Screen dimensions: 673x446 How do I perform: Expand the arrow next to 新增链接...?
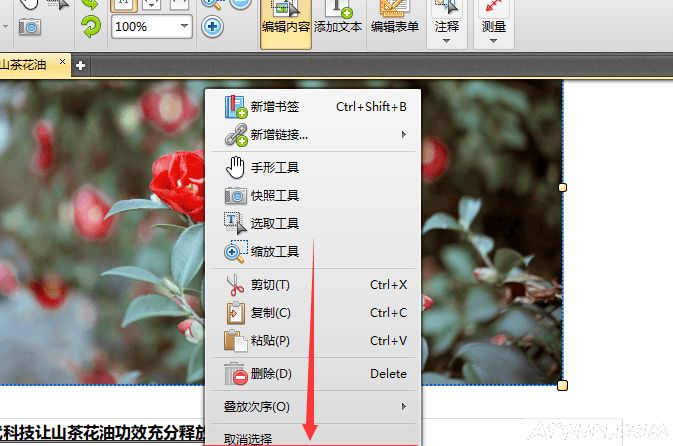point(403,135)
